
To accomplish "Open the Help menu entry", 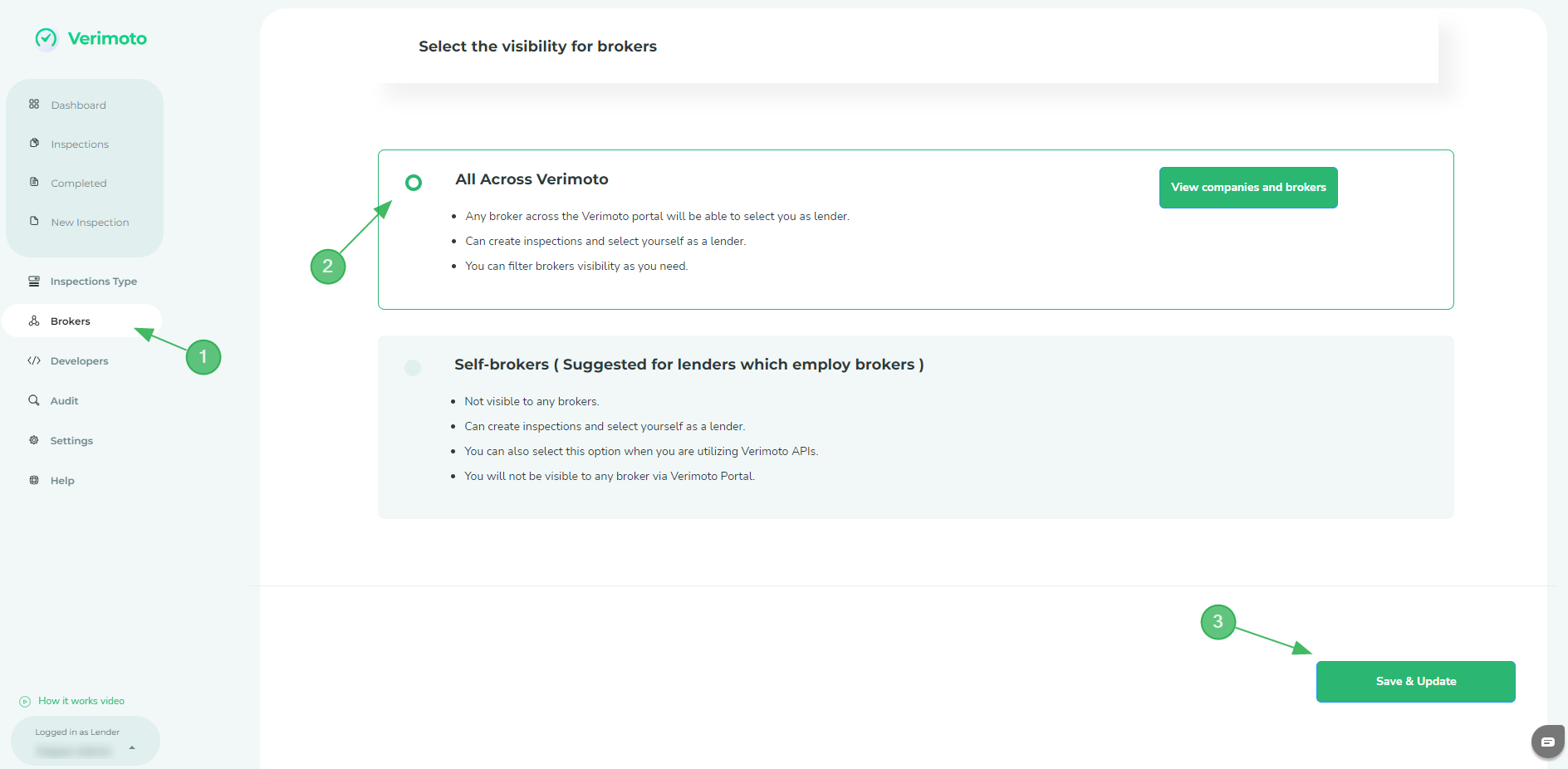I will point(62,481).
